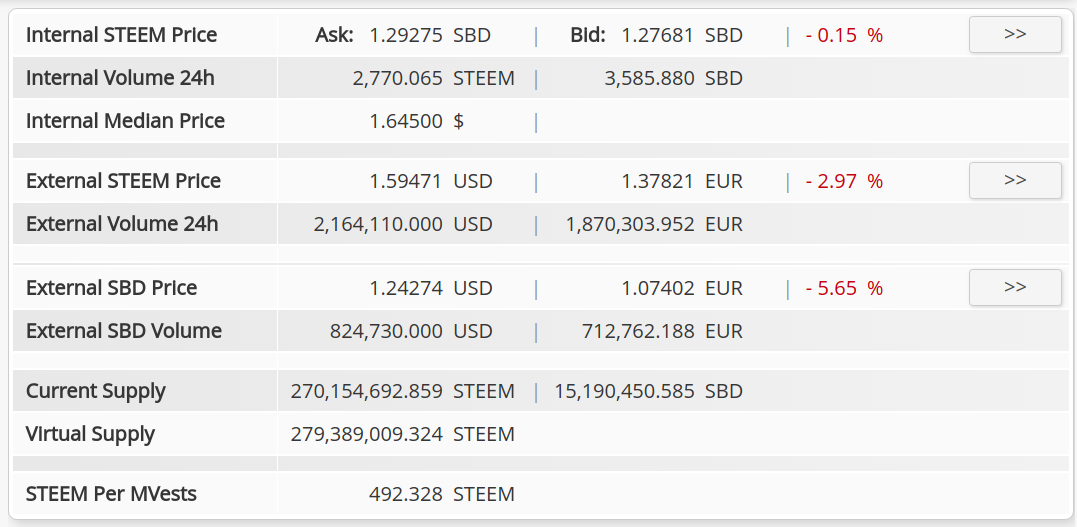Click External Volume 24h label
The height and width of the screenshot is (527, 1077).
122,224
